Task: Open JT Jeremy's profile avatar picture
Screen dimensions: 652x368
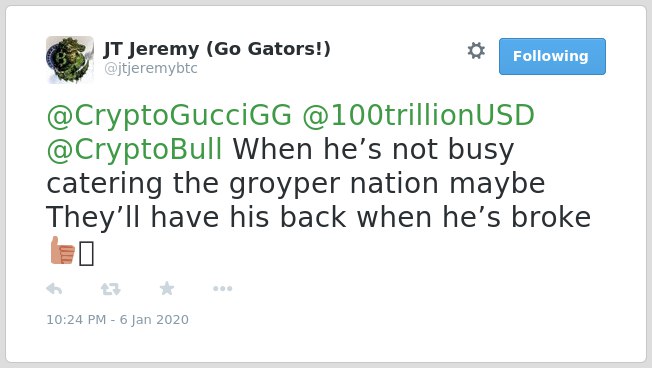Action: tap(70, 60)
